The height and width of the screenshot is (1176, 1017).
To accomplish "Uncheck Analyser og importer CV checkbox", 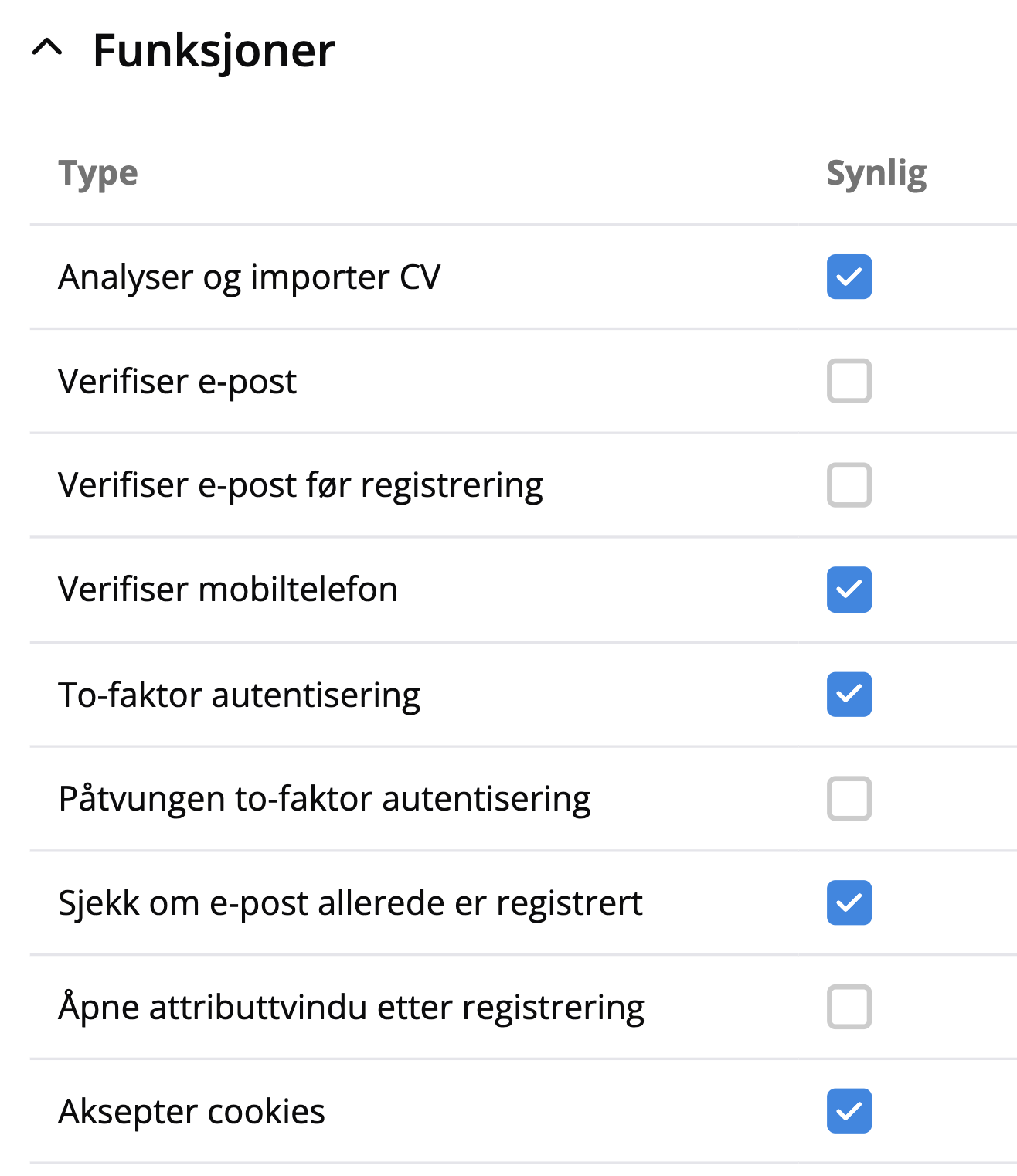I will pyautogui.click(x=849, y=277).
